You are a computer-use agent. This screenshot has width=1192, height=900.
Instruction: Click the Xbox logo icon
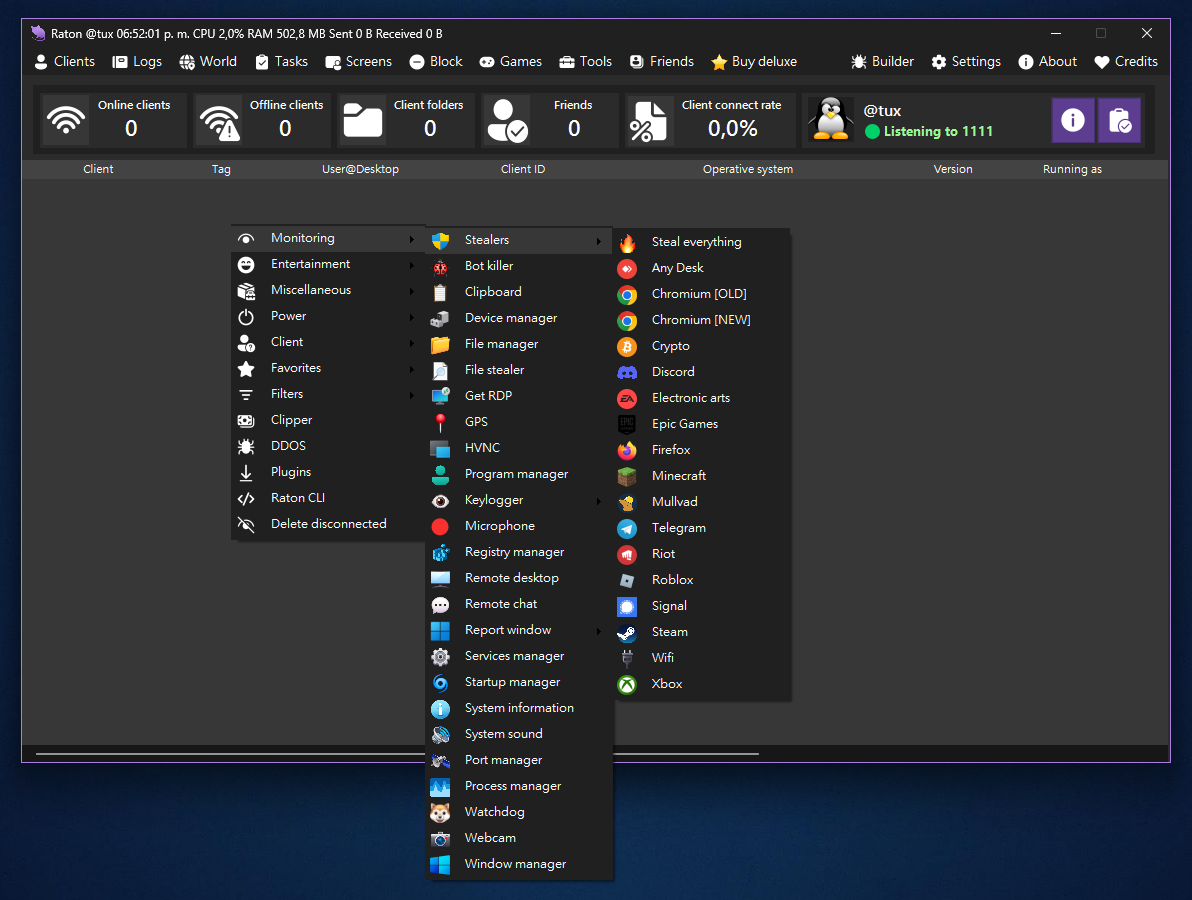coord(627,685)
